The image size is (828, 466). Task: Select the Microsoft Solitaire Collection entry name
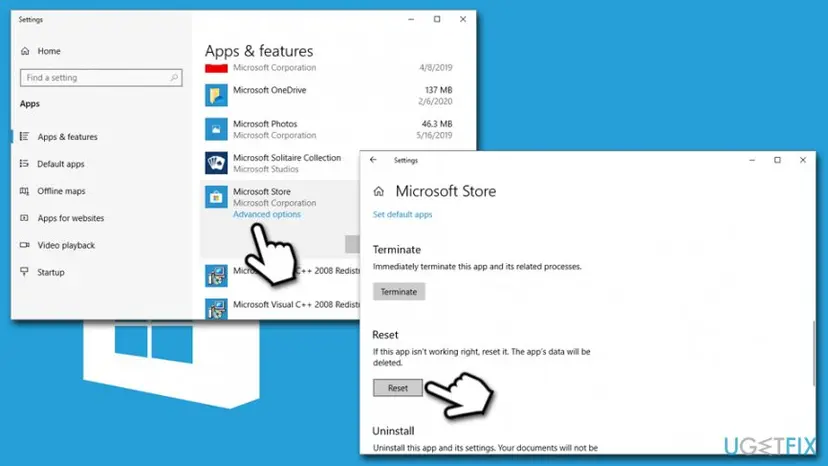pos(287,158)
